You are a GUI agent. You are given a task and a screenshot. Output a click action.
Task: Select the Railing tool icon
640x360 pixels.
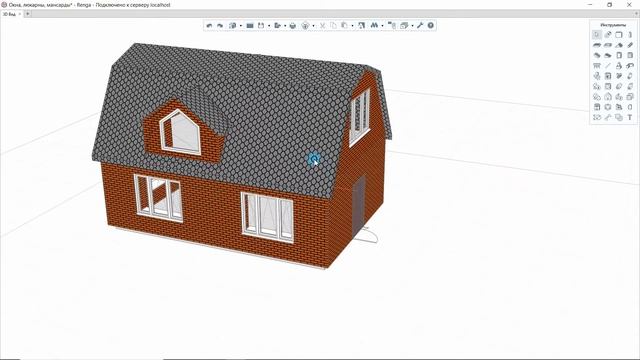pyautogui.click(x=597, y=65)
